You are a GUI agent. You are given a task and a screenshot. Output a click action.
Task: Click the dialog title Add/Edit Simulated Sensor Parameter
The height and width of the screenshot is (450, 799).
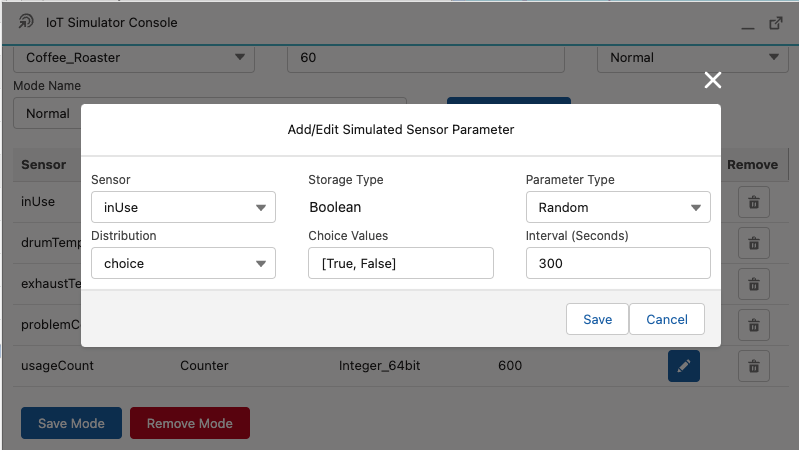point(401,129)
